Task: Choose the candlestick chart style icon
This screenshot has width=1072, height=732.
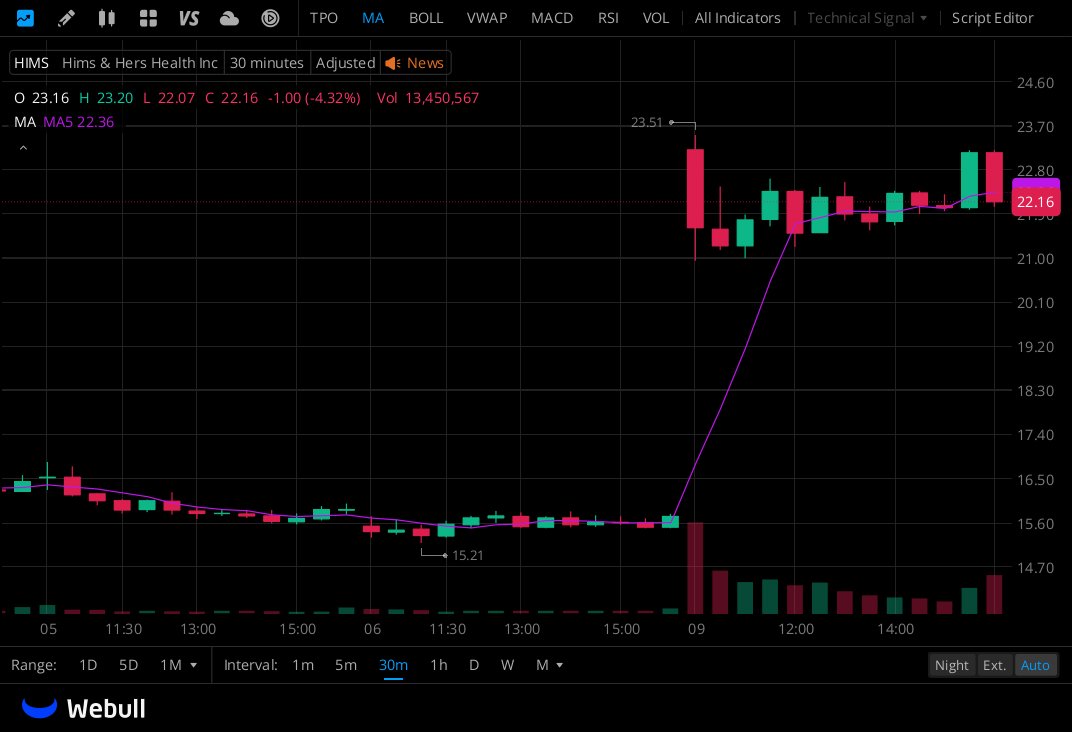Action: pos(107,18)
